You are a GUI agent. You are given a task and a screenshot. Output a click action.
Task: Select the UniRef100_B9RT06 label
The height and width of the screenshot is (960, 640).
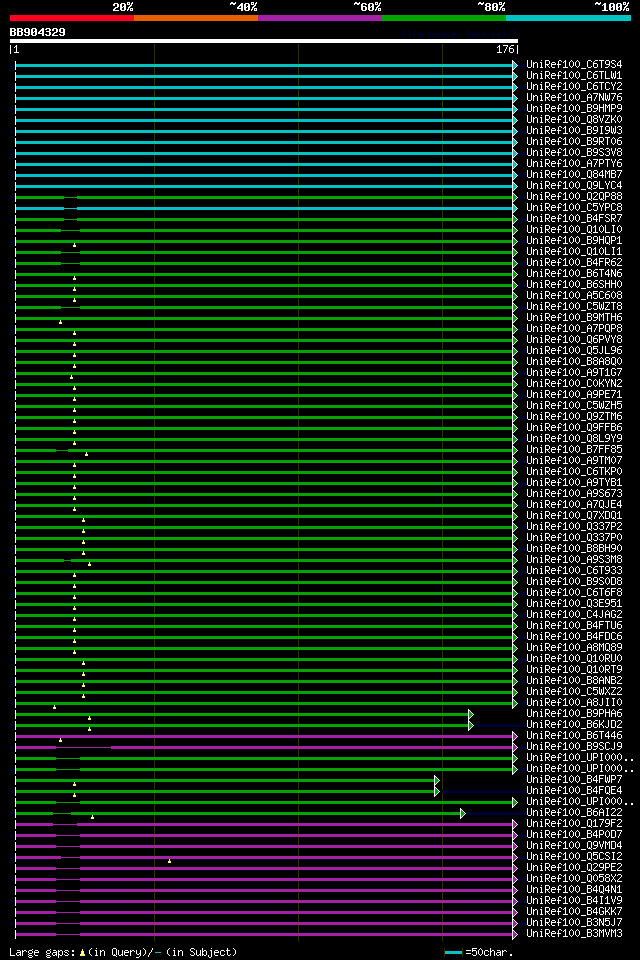[574, 141]
